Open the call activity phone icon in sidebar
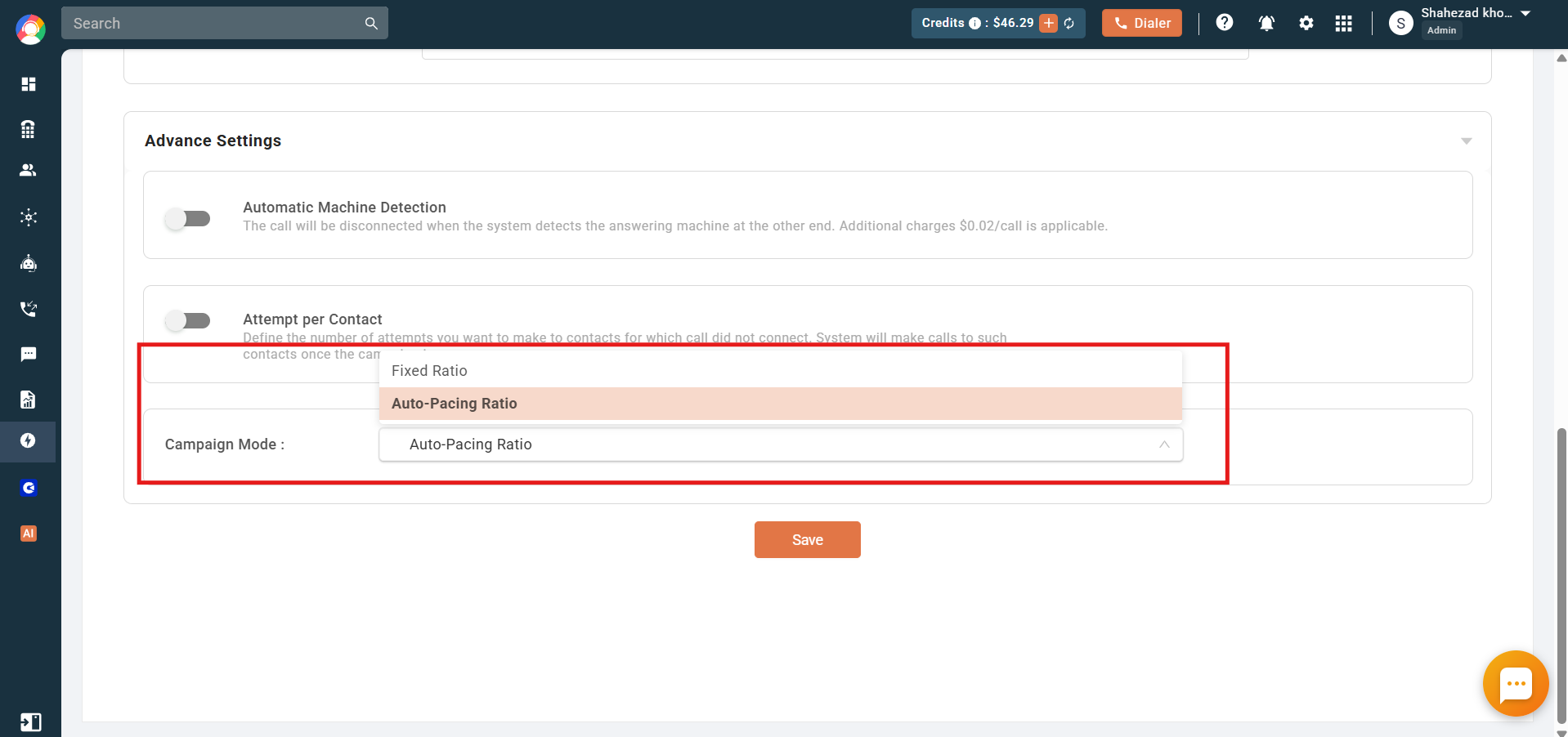Image resolution: width=1568 pixels, height=737 pixels. click(x=29, y=309)
